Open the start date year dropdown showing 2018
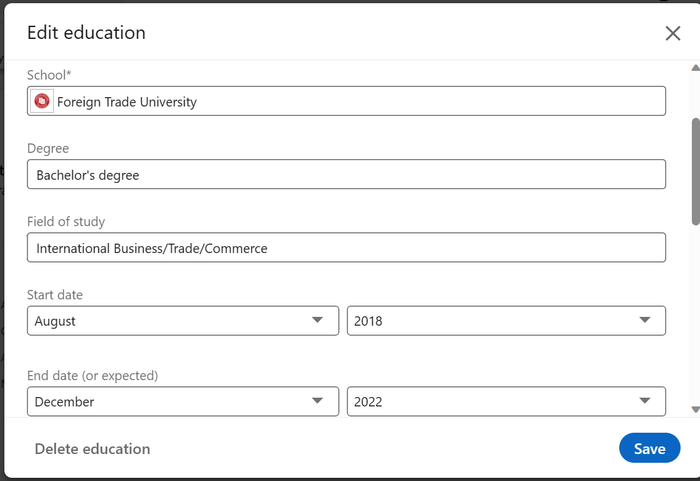 506,321
